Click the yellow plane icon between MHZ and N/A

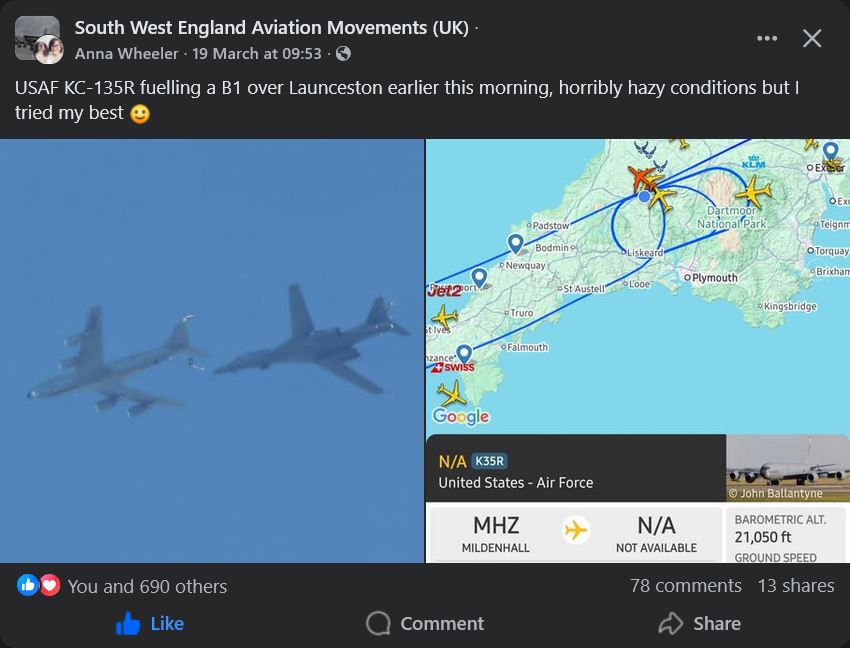[x=576, y=529]
